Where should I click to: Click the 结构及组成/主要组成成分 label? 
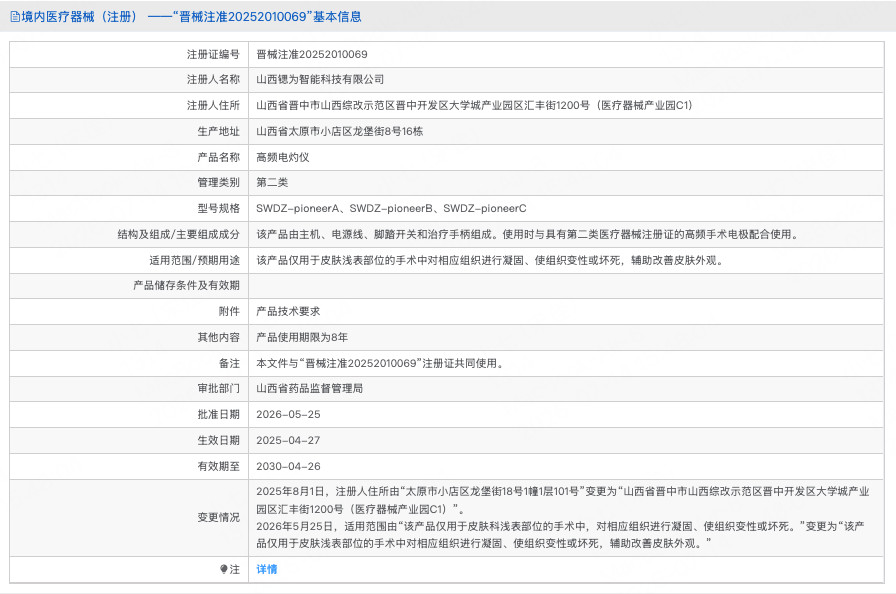point(178,234)
